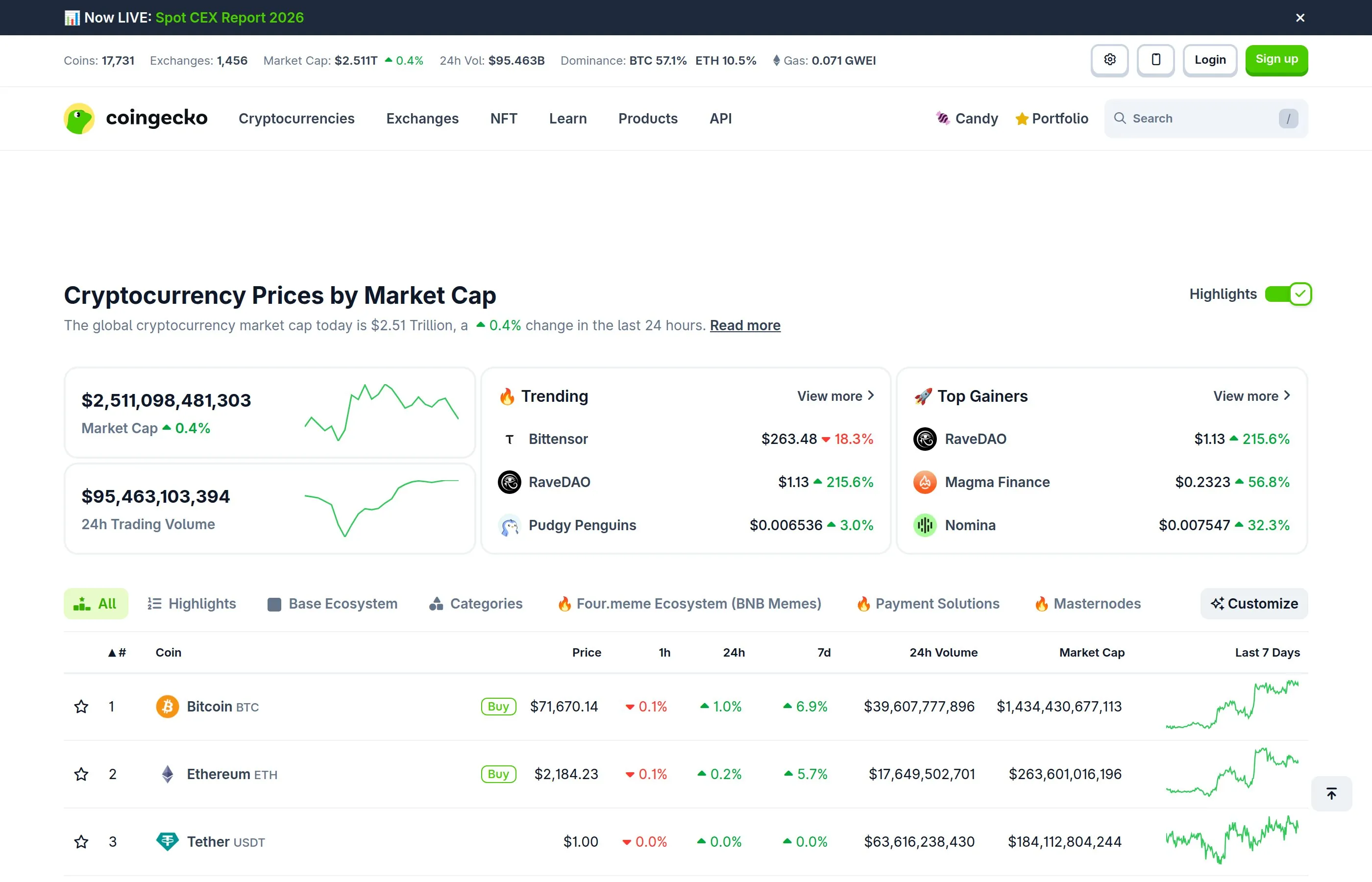Click the Portfolio star icon
This screenshot has width=1372, height=882.
coord(1022,119)
